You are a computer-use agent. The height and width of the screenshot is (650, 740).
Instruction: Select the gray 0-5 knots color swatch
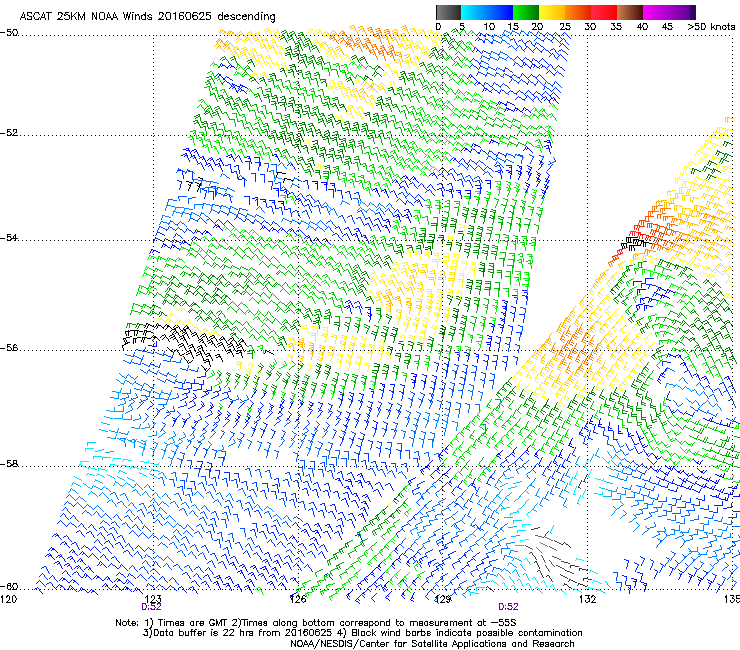point(448,12)
